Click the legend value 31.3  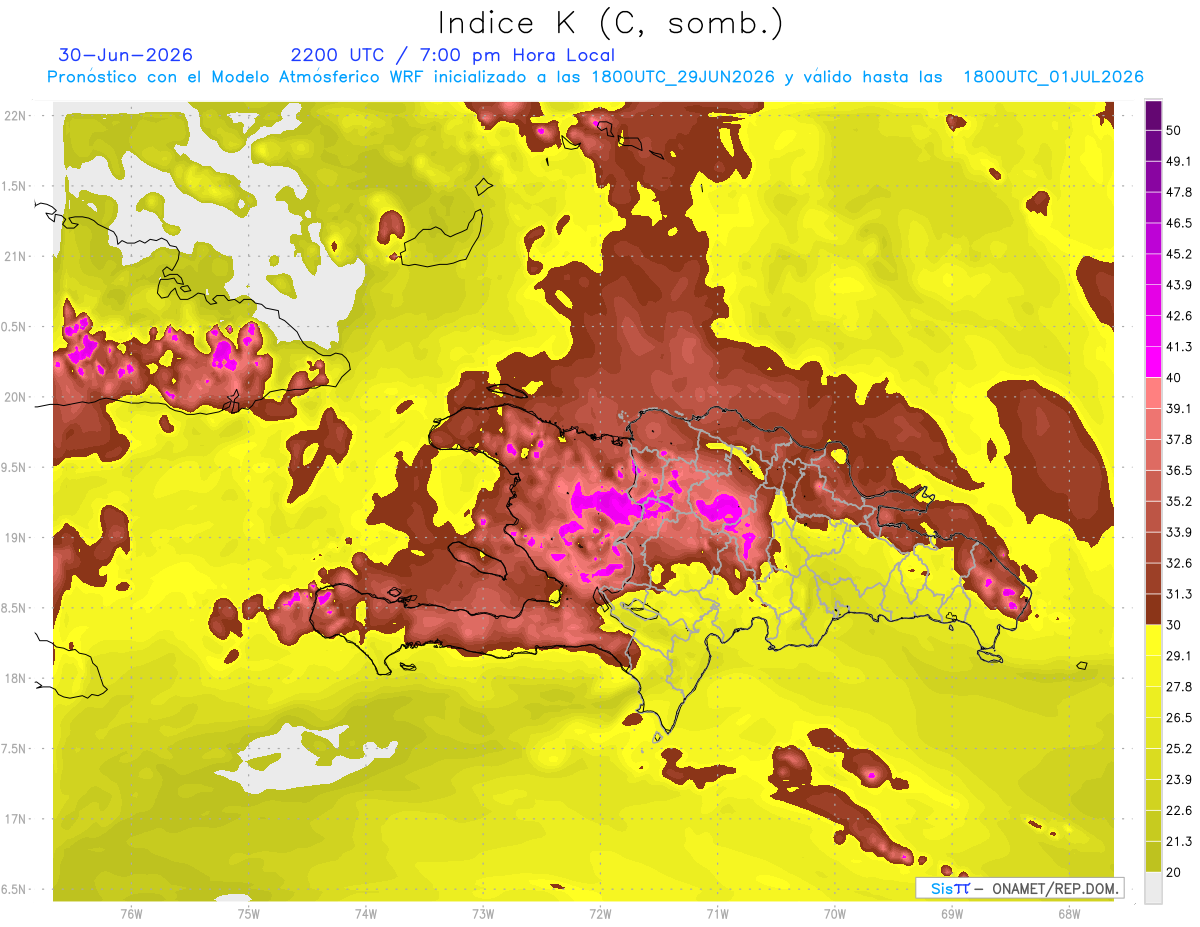pos(1179,595)
